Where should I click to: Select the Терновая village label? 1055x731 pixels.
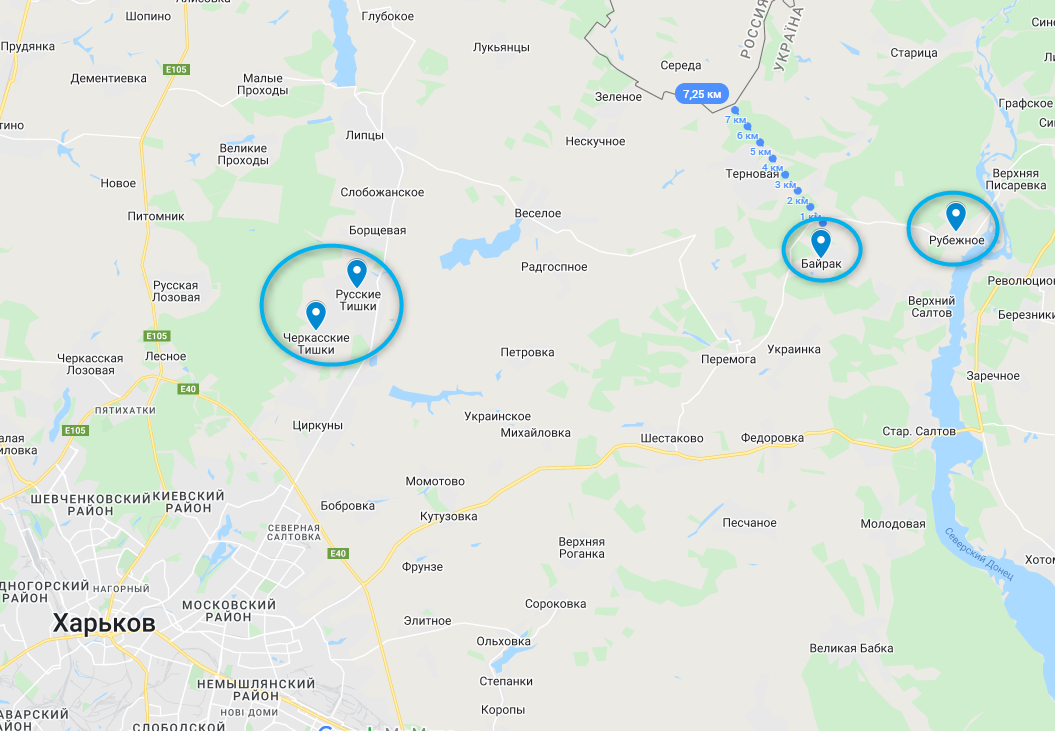coord(752,174)
